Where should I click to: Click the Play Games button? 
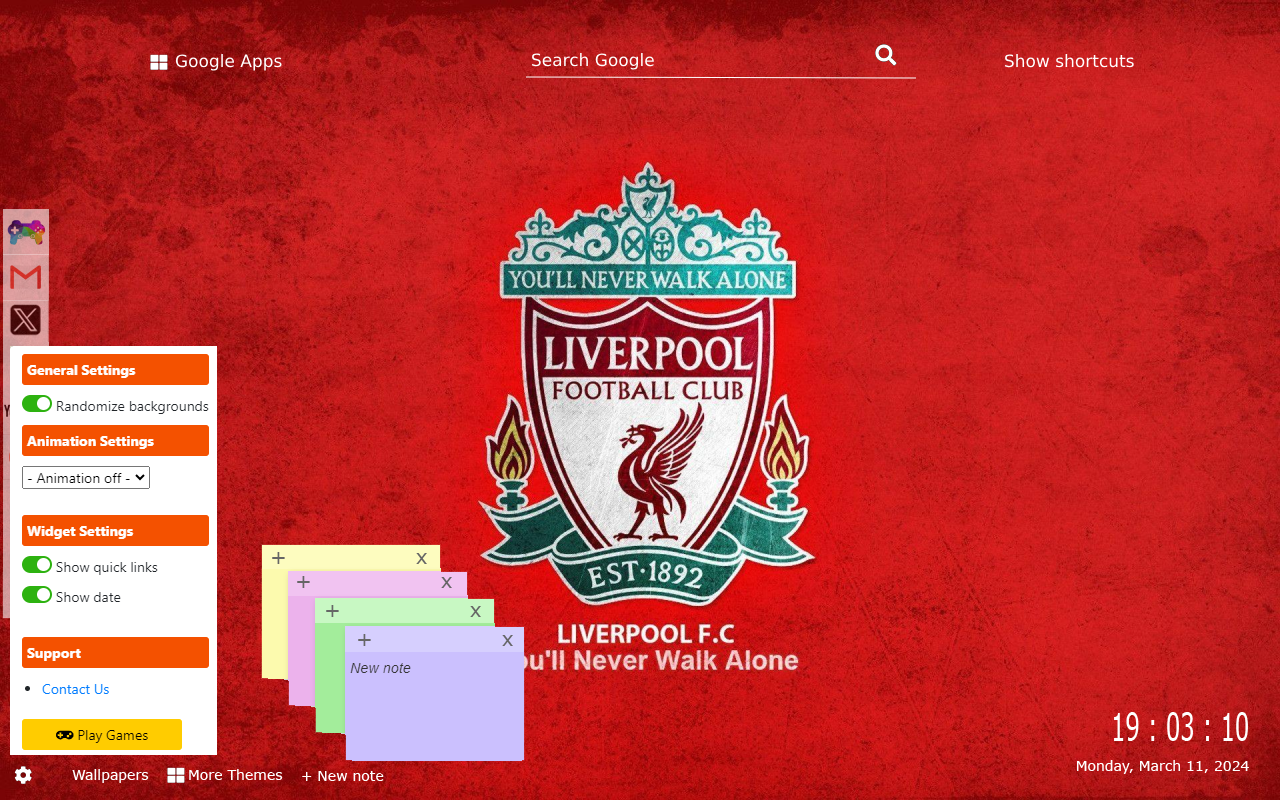[x=102, y=734]
